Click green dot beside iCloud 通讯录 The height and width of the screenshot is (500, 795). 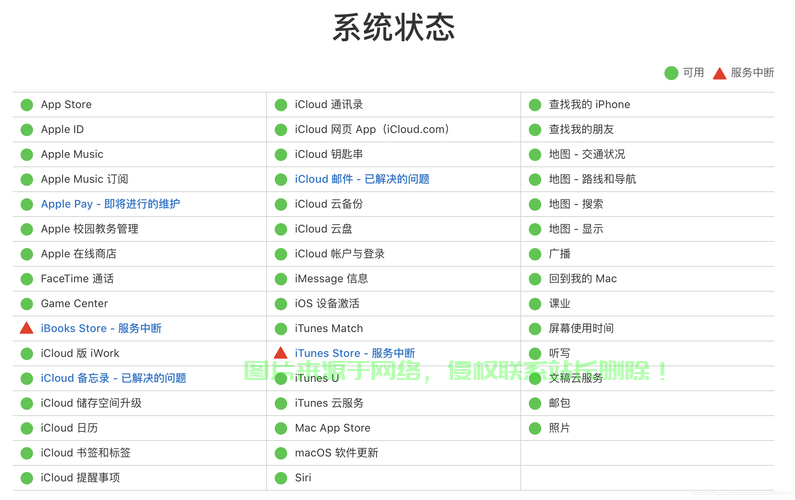pos(280,105)
